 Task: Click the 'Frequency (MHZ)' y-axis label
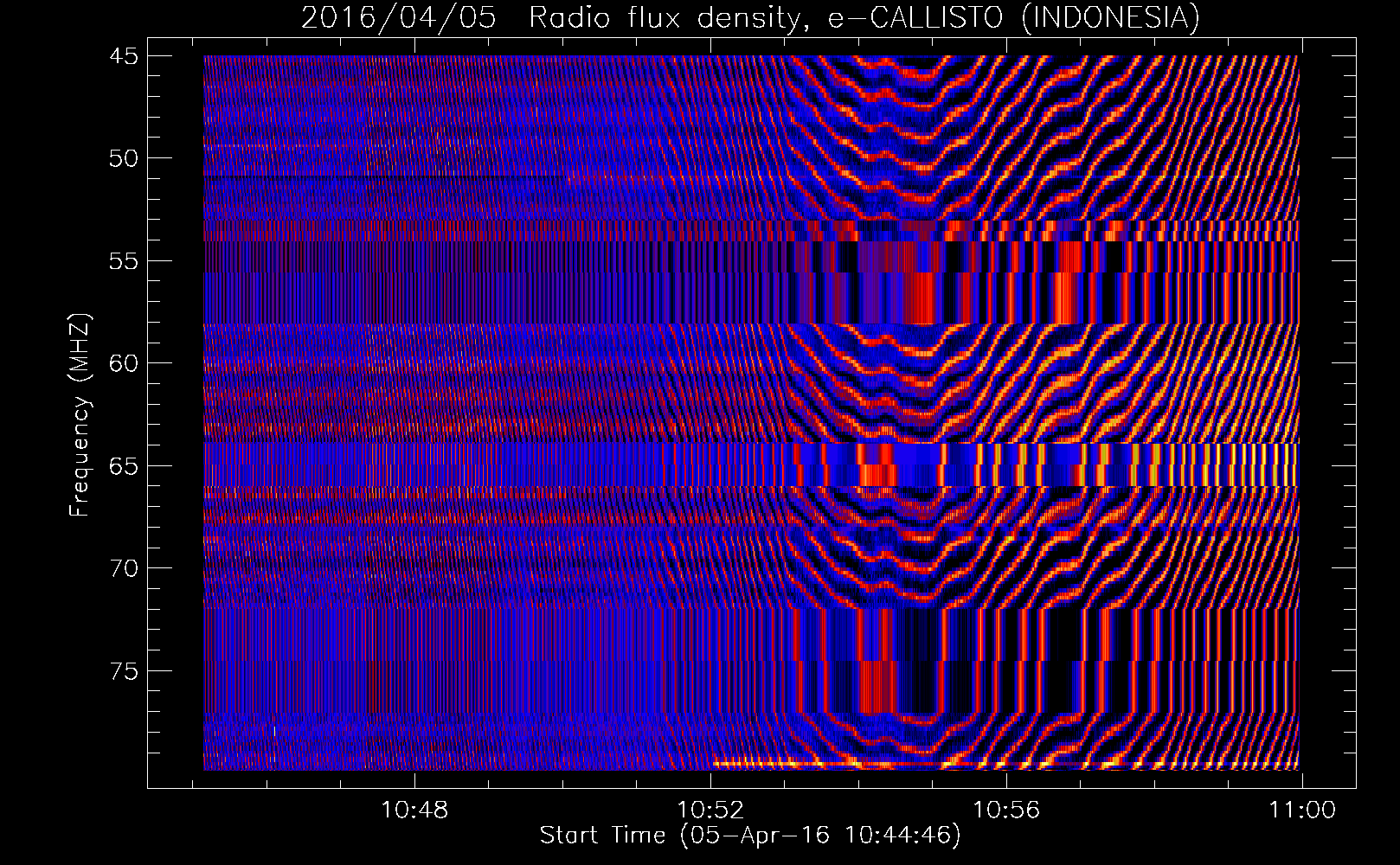coord(79,415)
